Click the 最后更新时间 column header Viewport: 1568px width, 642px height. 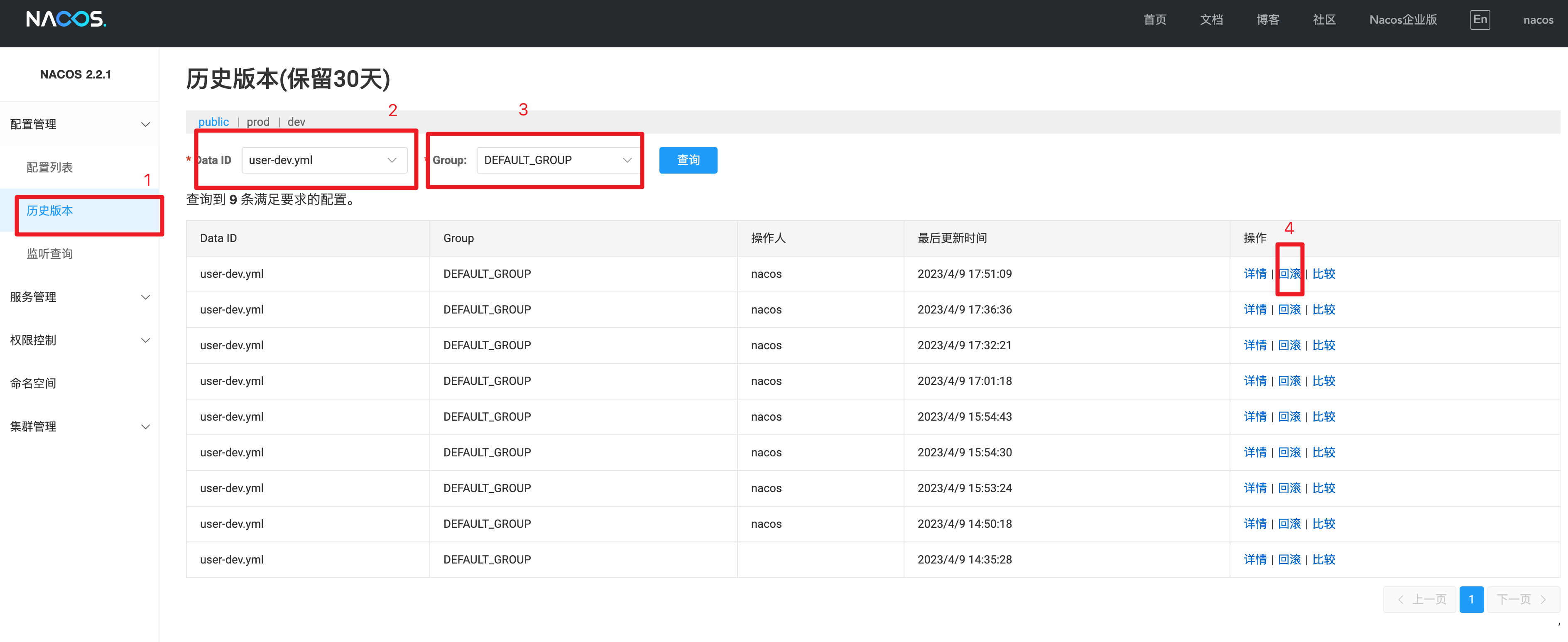coord(952,238)
